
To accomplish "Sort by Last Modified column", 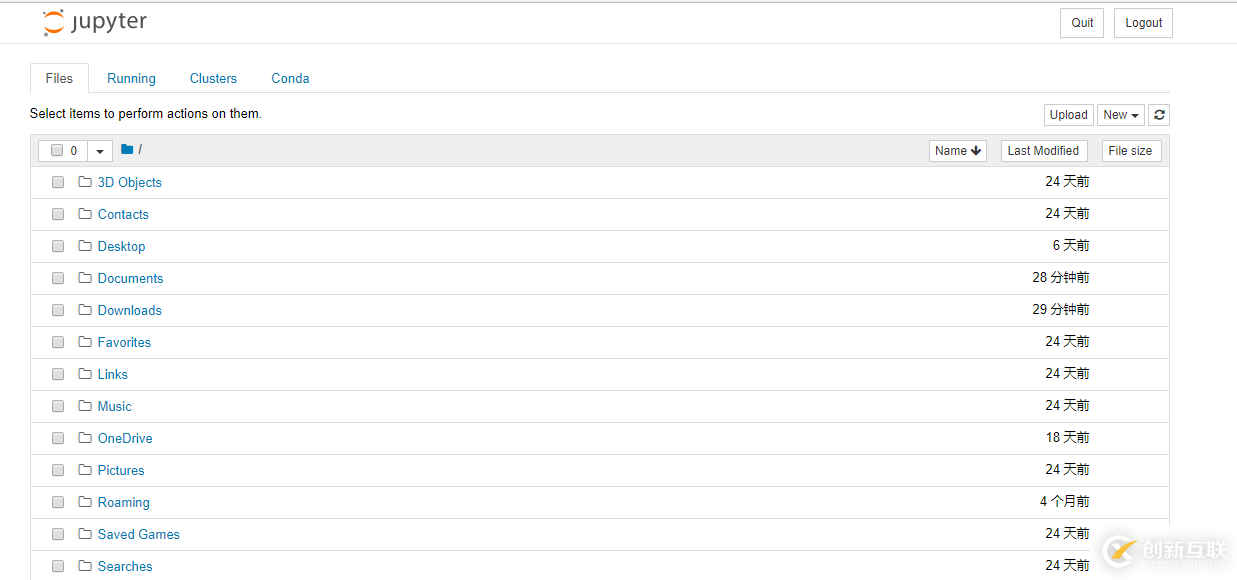I will pyautogui.click(x=1043, y=151).
